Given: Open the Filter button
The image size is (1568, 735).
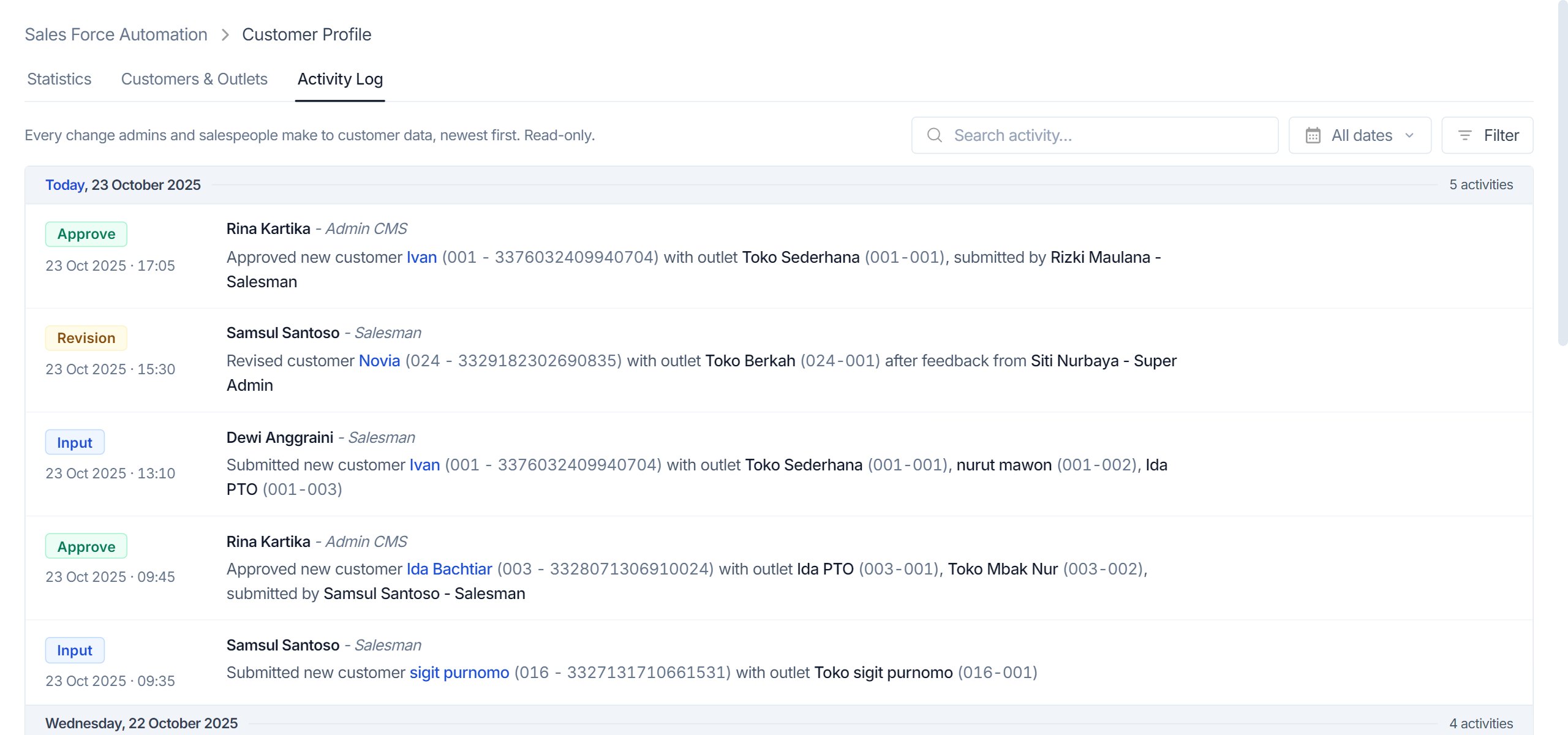Looking at the screenshot, I should [x=1487, y=135].
